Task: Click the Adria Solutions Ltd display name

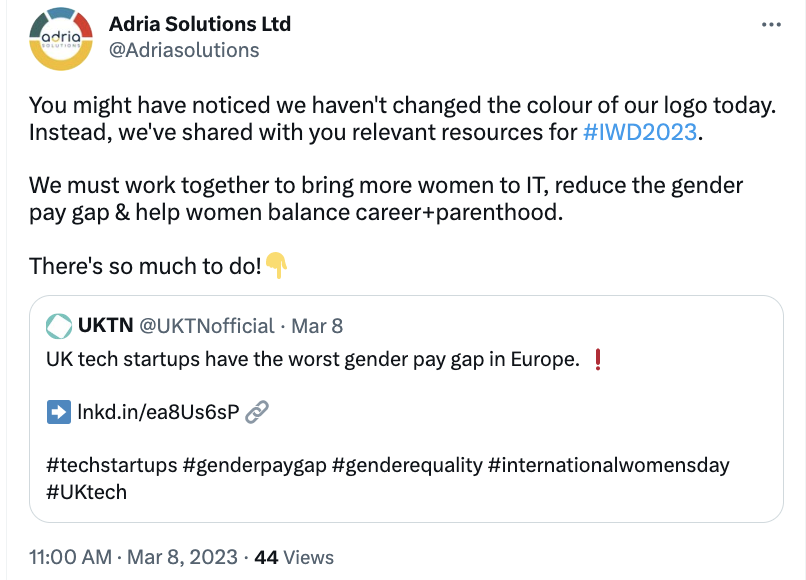Action: 199,24
